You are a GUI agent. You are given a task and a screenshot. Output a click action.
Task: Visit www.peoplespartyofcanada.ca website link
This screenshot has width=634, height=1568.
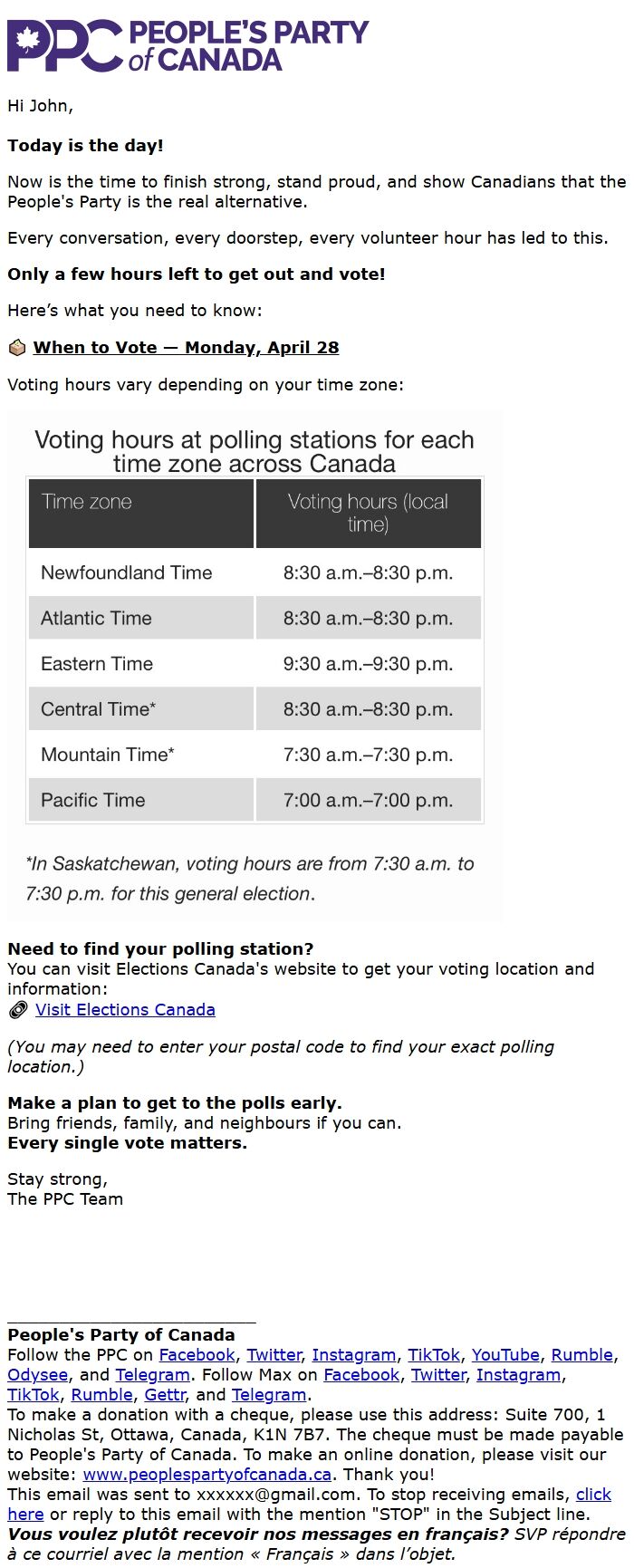pos(207,1475)
